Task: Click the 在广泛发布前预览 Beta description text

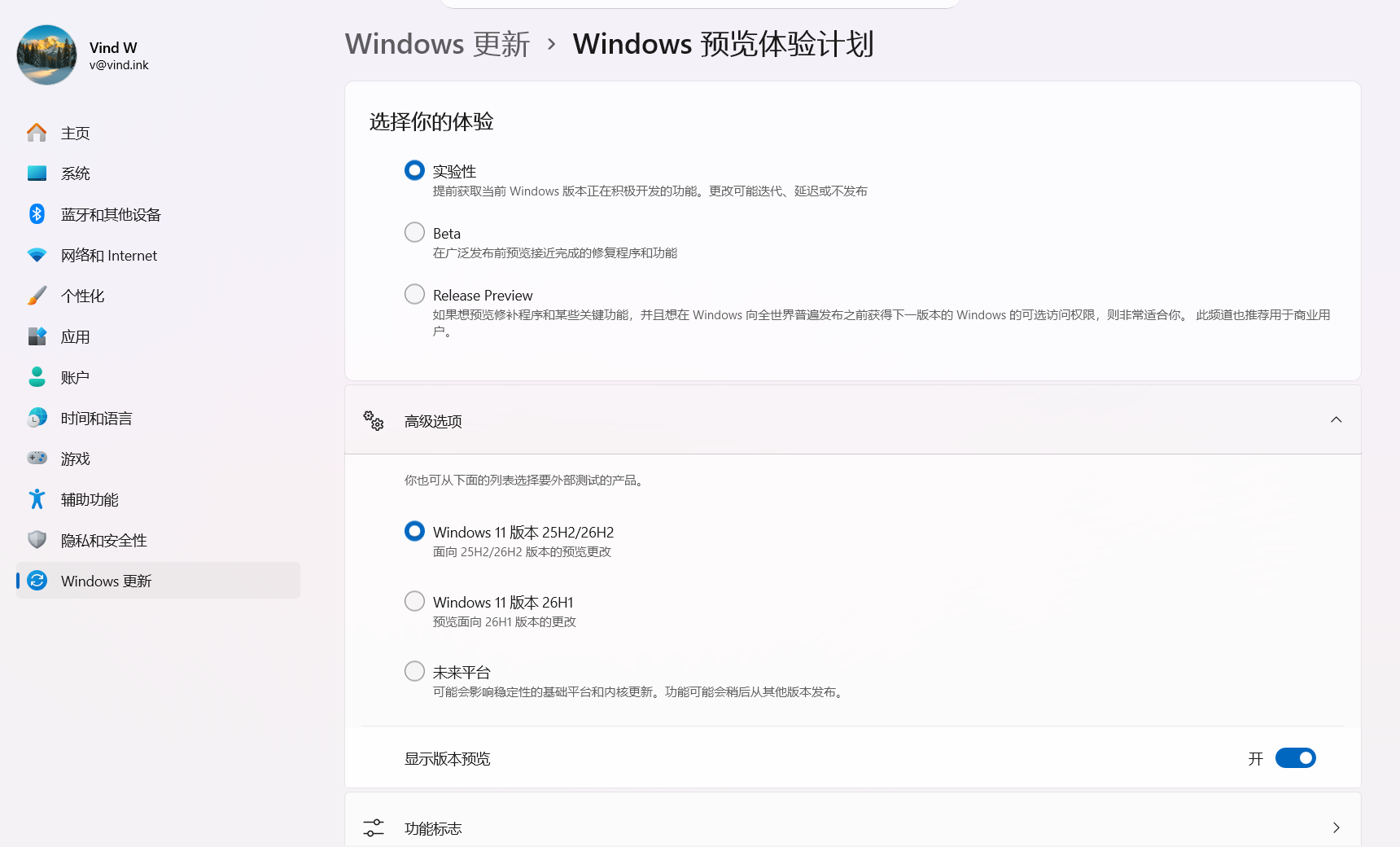Action: (555, 253)
